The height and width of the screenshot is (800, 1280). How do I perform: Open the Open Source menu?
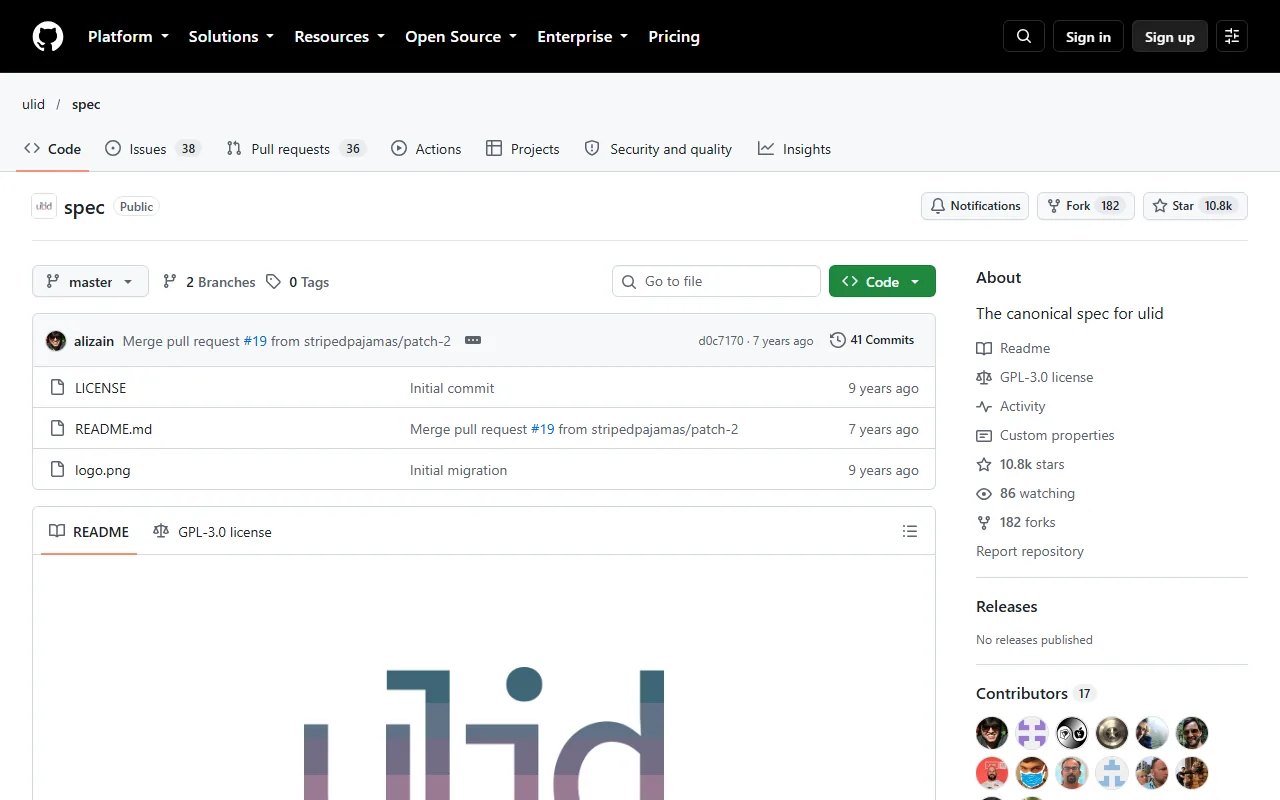pyautogui.click(x=461, y=36)
